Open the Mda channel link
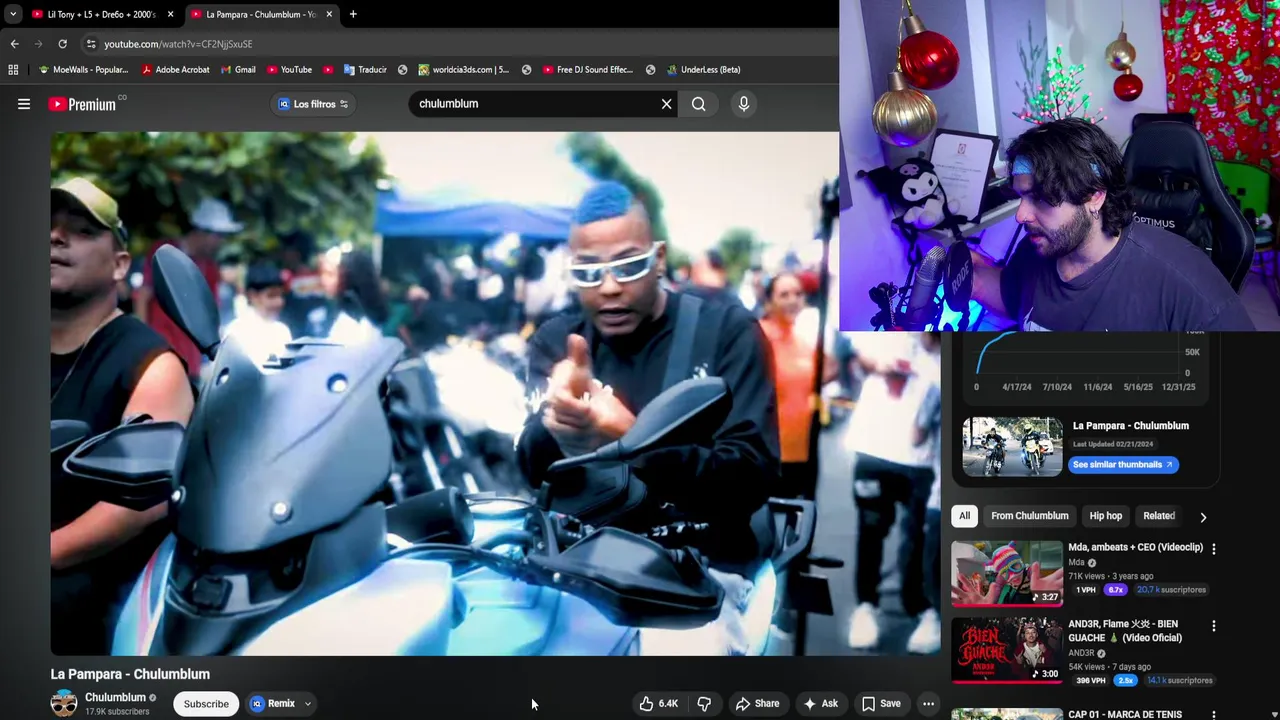This screenshot has width=1280, height=720. pos(1076,563)
